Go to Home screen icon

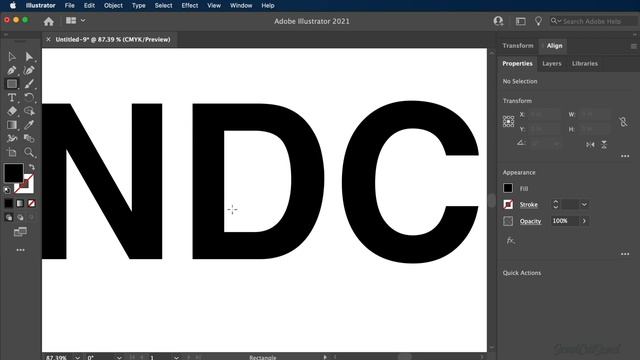49,21
